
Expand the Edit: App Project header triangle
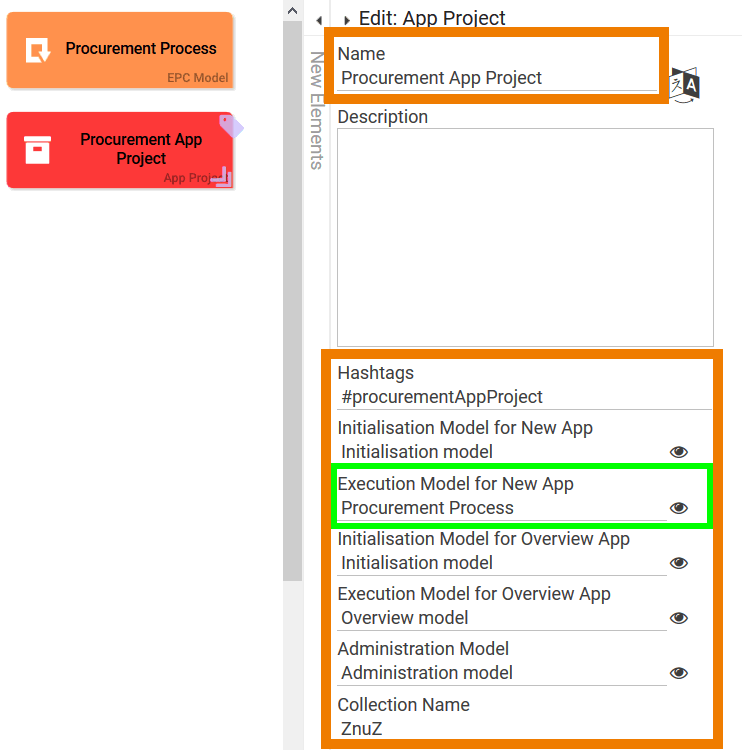(346, 20)
